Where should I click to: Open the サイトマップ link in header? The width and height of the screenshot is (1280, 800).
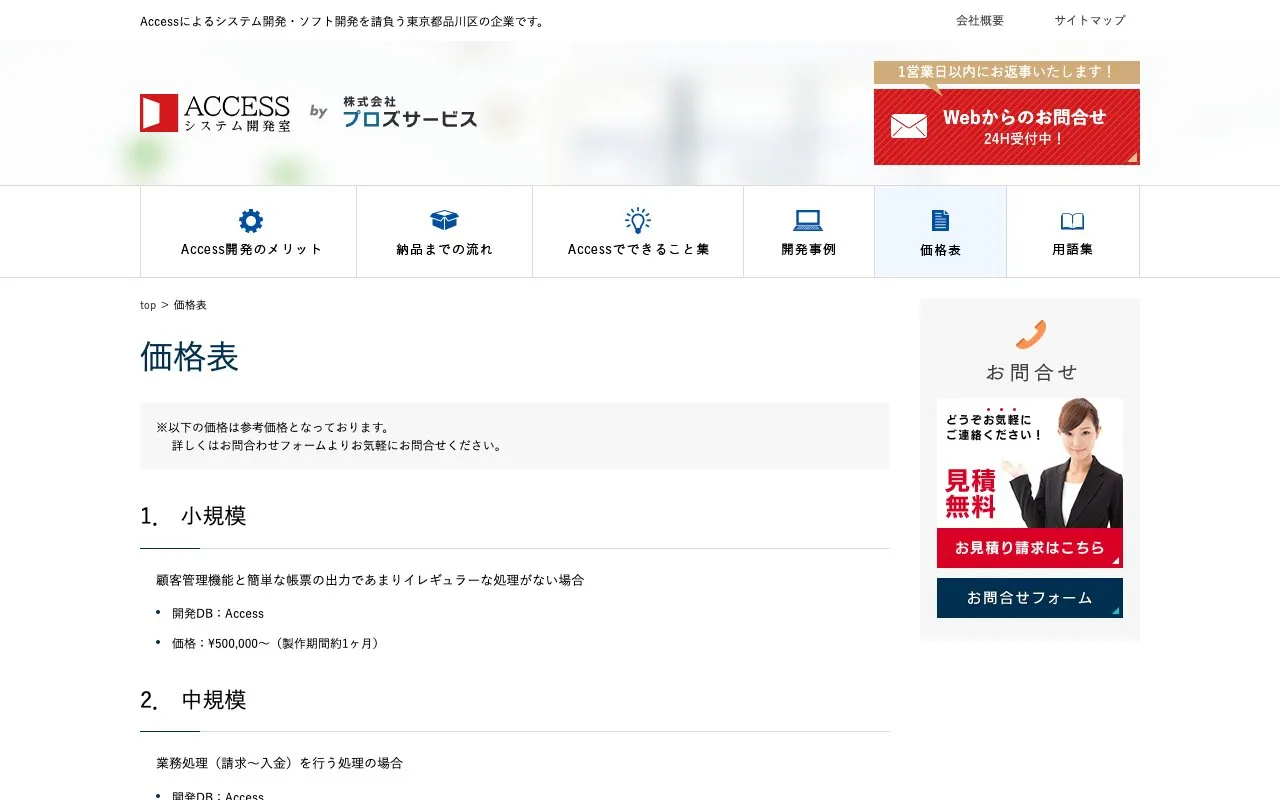click(1090, 20)
